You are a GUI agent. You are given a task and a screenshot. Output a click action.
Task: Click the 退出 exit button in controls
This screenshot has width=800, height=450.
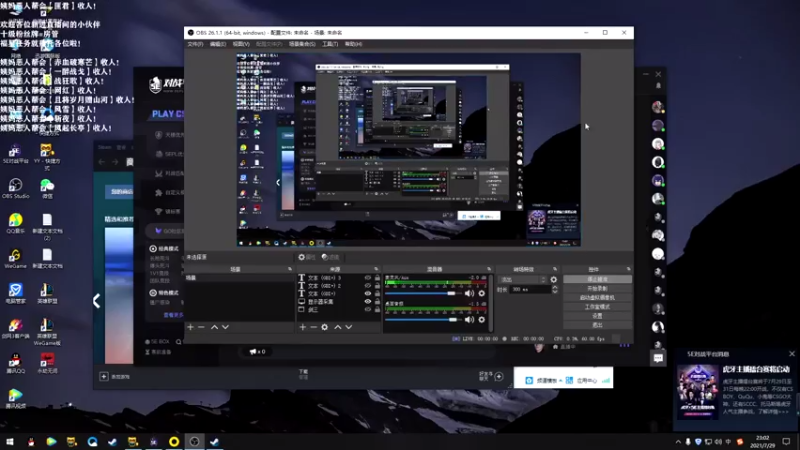pos(597,325)
